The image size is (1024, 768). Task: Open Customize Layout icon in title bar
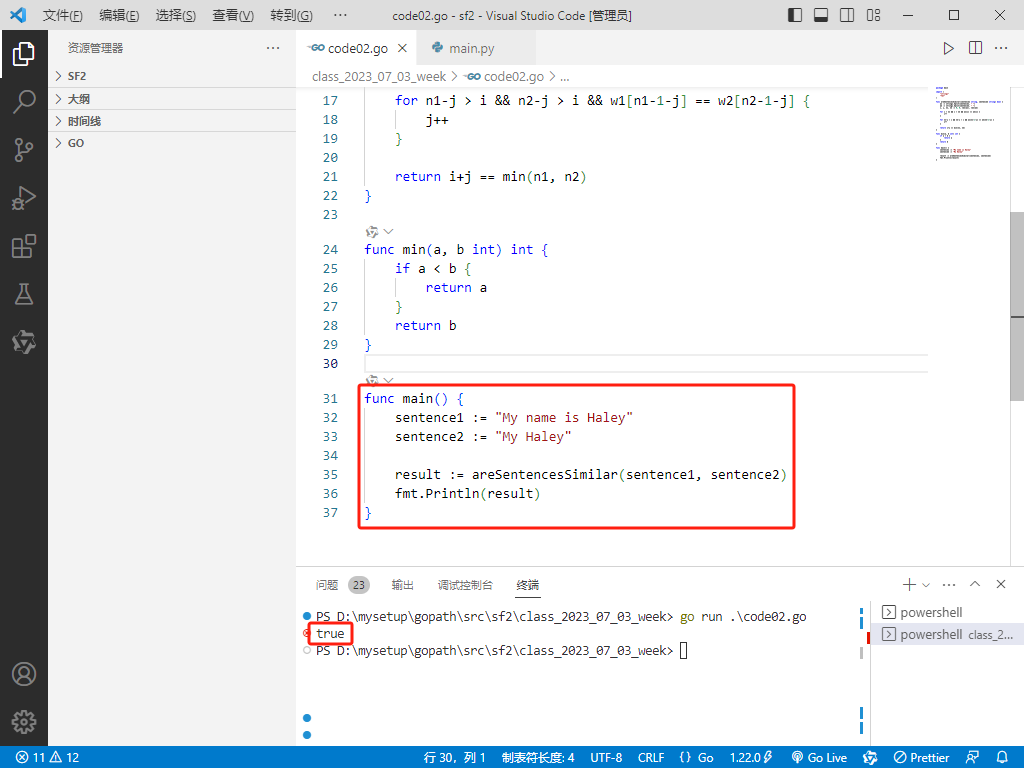click(x=873, y=15)
